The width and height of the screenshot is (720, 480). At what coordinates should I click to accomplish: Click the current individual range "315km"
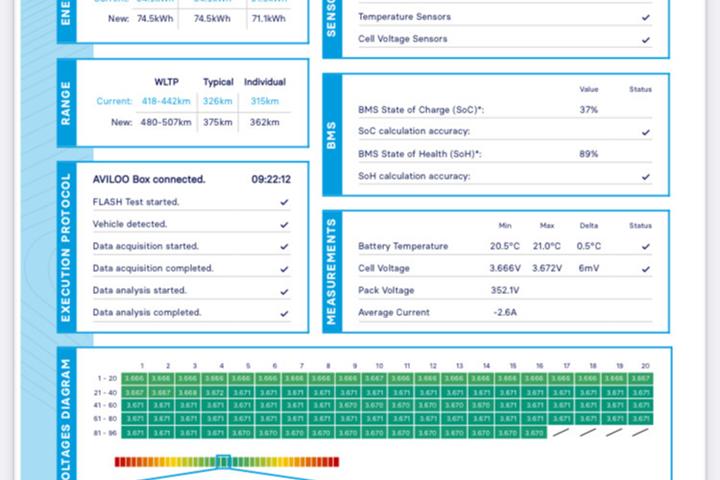(264, 101)
